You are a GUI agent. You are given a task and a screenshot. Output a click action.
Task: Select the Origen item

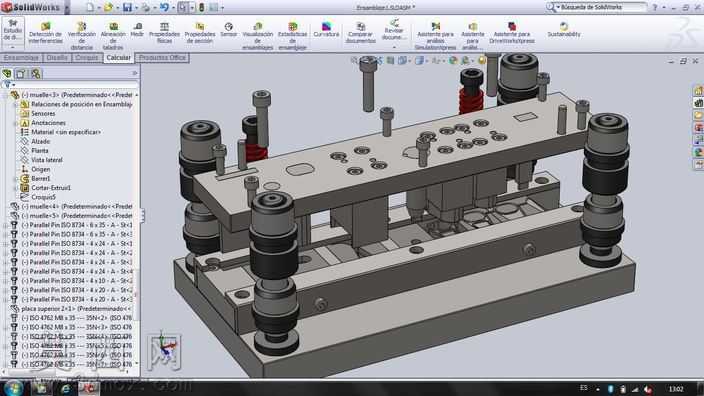click(40, 169)
